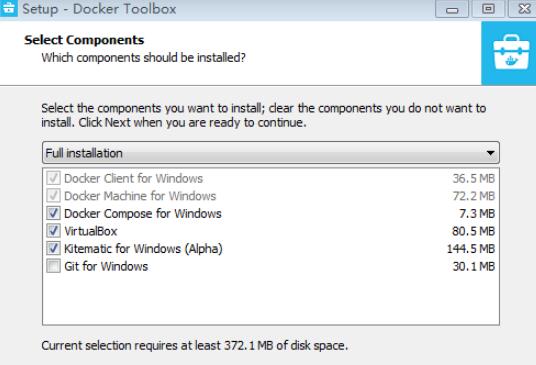Image resolution: width=536 pixels, height=365 pixels.
Task: Open the Full installation dropdown
Action: 271,153
